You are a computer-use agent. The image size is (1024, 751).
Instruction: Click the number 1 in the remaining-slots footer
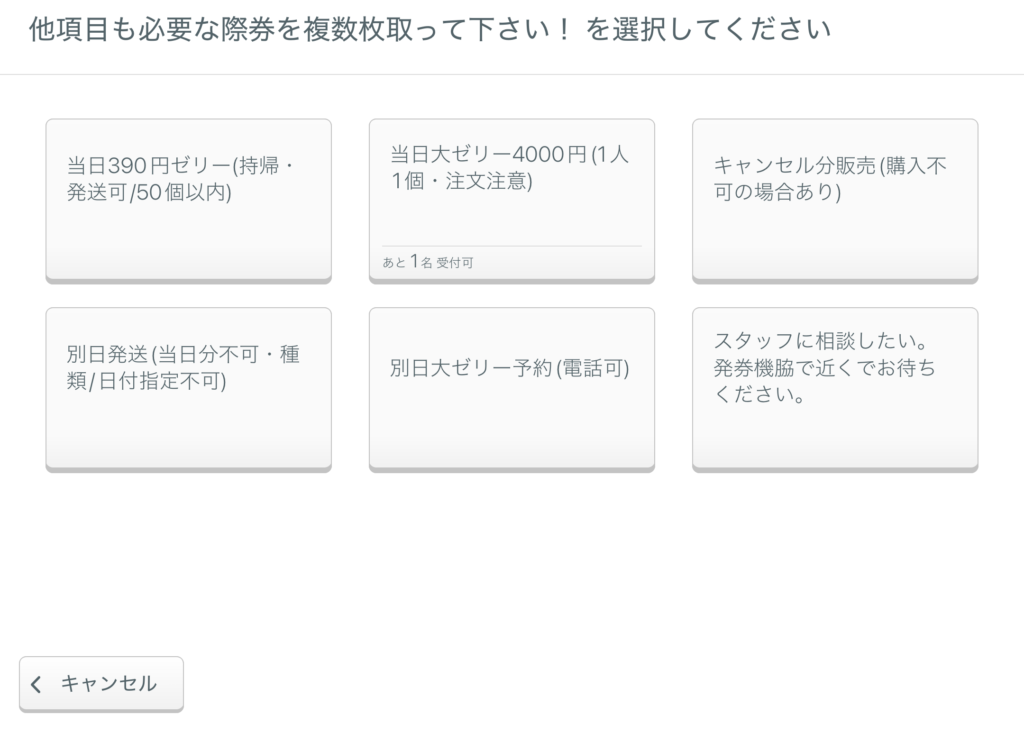(413, 263)
